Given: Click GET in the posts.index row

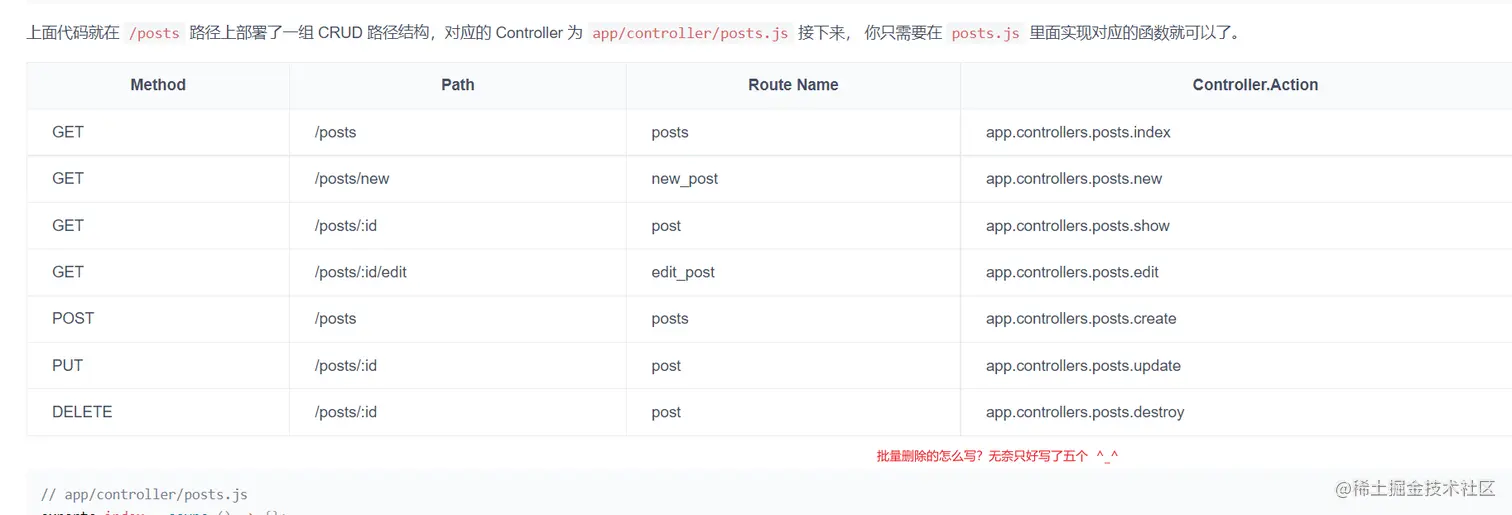Looking at the screenshot, I should click(68, 132).
